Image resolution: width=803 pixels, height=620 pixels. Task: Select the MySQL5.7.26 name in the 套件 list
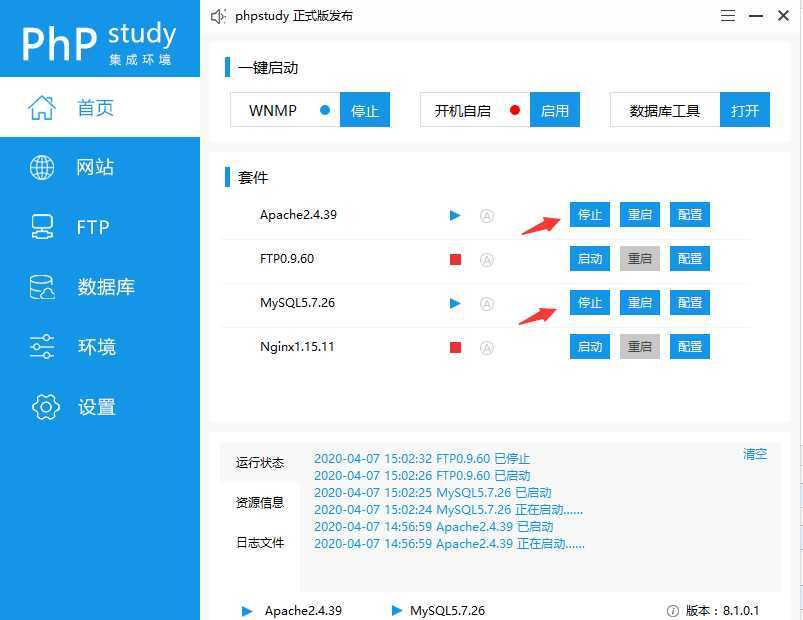point(298,303)
